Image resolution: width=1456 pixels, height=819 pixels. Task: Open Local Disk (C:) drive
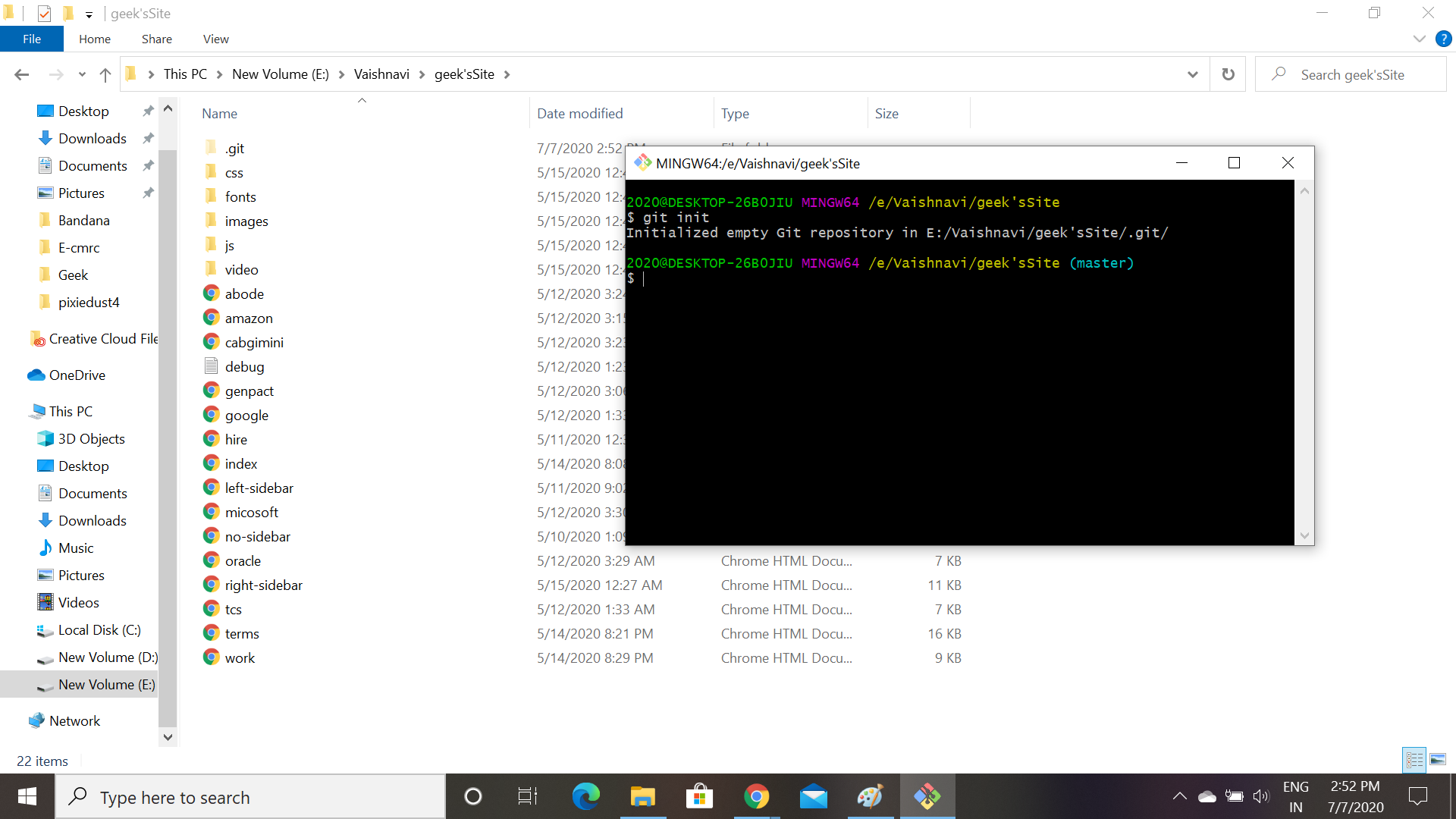pyautogui.click(x=99, y=630)
